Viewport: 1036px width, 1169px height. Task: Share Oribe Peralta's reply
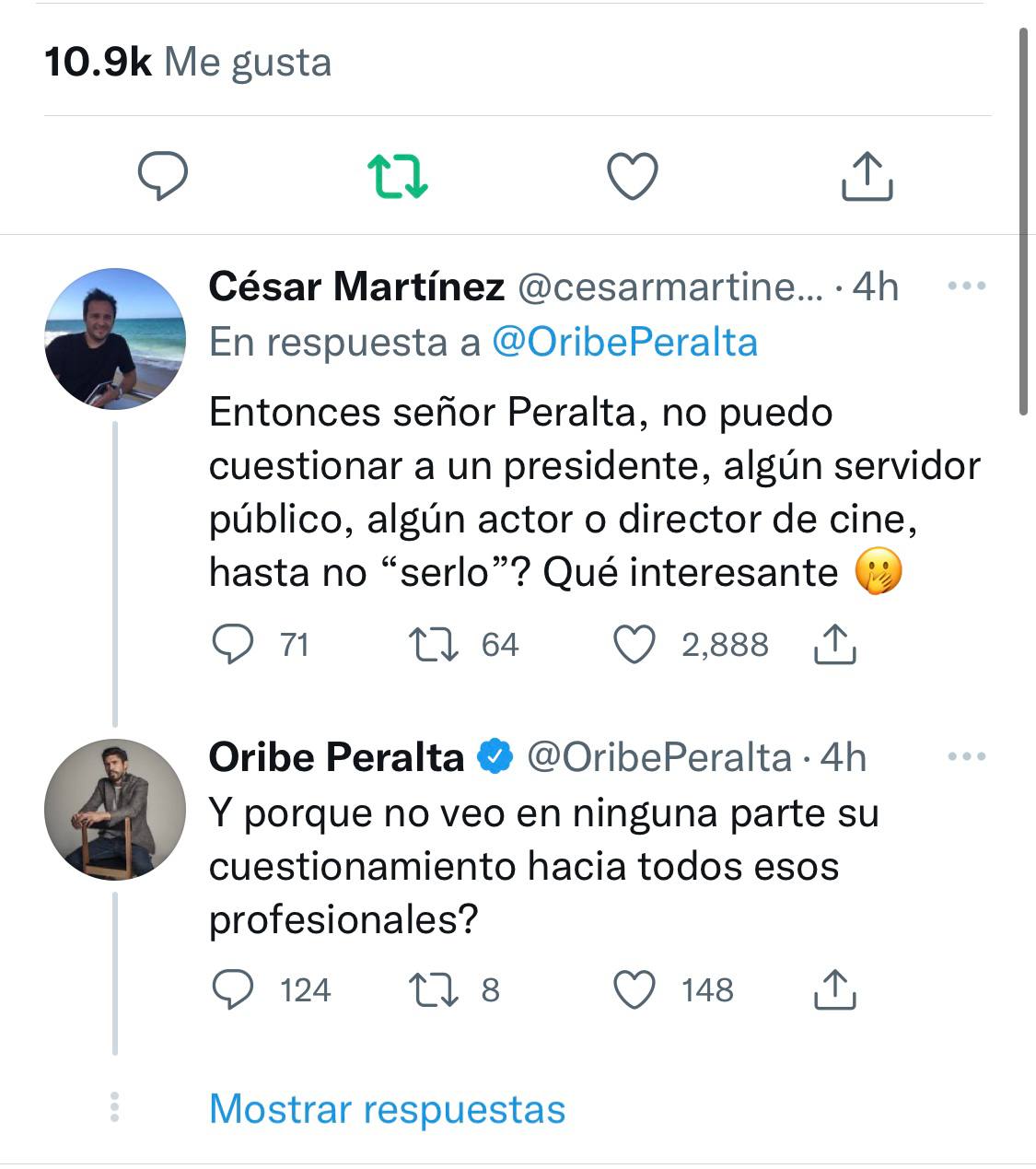coord(835,990)
